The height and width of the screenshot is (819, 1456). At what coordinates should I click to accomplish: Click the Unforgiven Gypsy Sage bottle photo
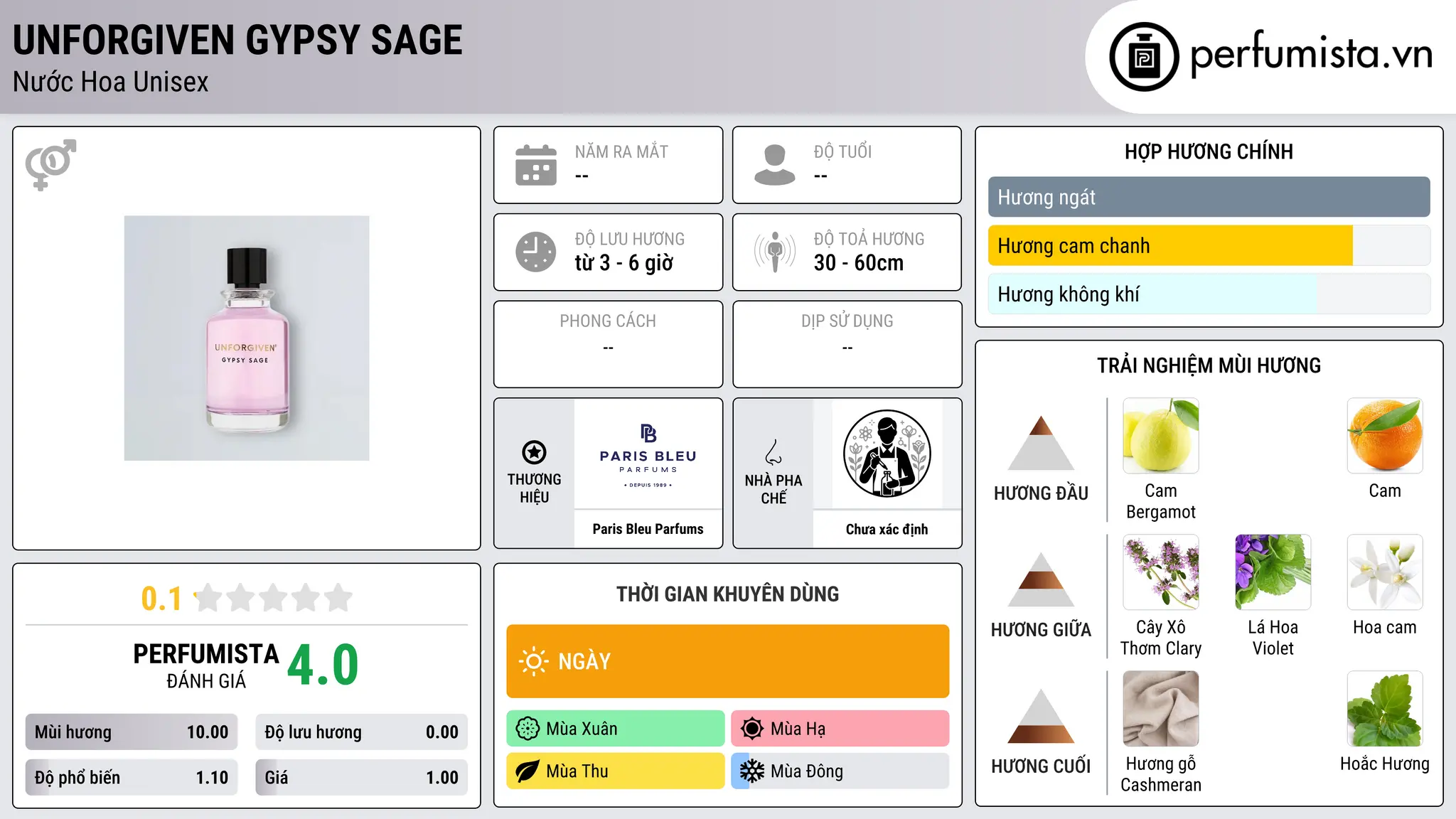click(x=247, y=338)
